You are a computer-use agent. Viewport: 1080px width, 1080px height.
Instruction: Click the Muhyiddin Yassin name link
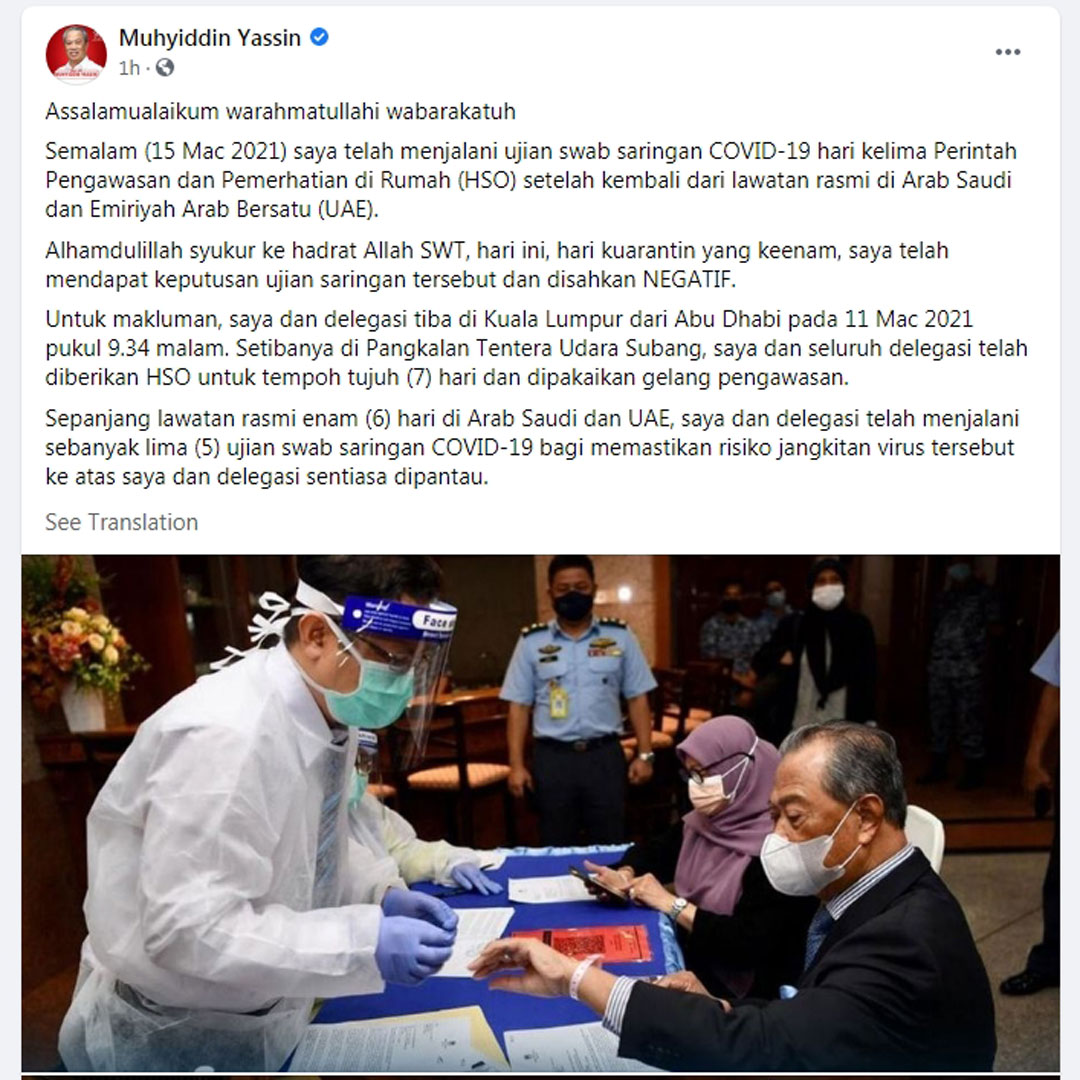tap(209, 38)
